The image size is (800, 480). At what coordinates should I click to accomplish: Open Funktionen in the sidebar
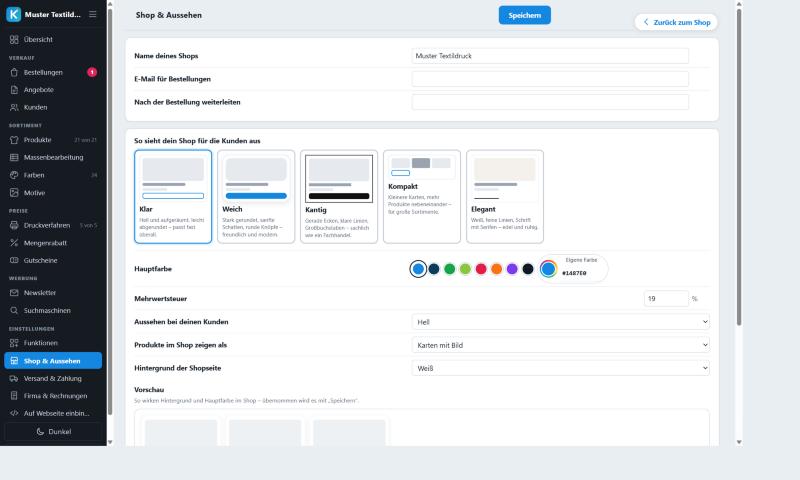53,343
